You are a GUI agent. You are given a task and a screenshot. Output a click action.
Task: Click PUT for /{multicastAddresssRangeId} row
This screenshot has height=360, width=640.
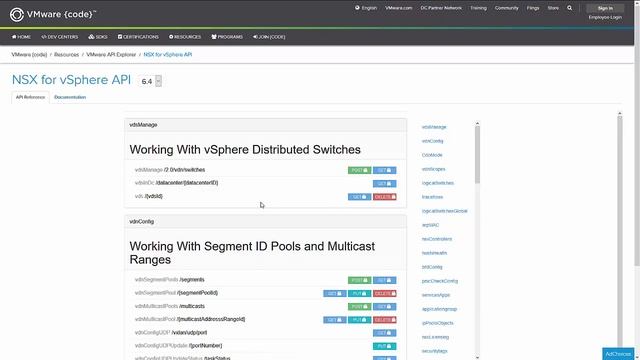(x=360, y=320)
